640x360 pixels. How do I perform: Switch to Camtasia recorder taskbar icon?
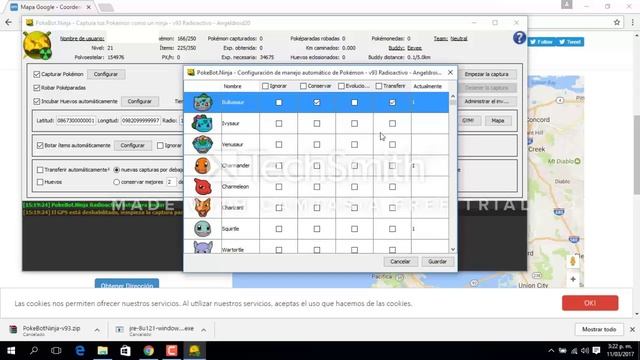171,351
